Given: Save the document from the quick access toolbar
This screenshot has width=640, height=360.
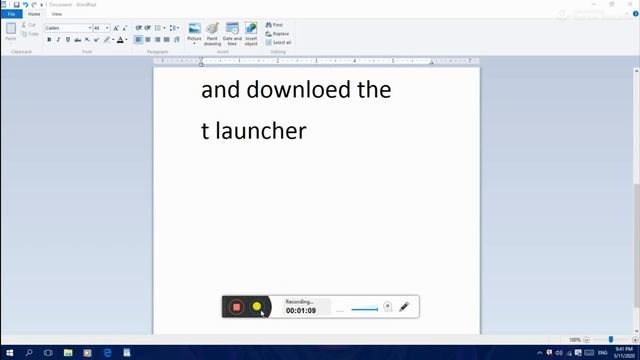Looking at the screenshot, I should (16, 4).
